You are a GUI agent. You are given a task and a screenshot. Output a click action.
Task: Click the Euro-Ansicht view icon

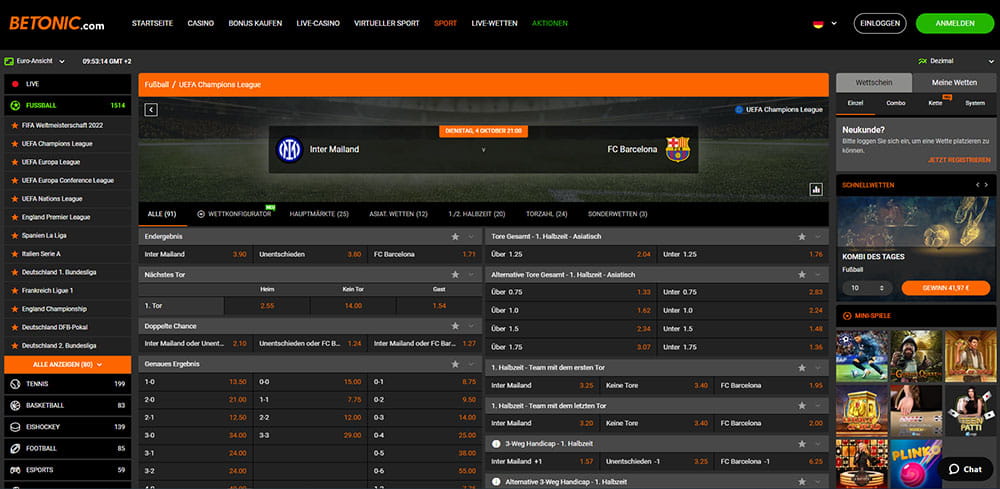coord(9,61)
